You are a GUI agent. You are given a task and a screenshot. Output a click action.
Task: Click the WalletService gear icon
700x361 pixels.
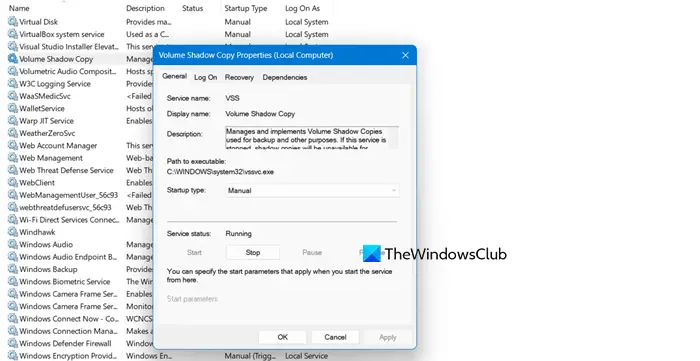(x=12, y=108)
